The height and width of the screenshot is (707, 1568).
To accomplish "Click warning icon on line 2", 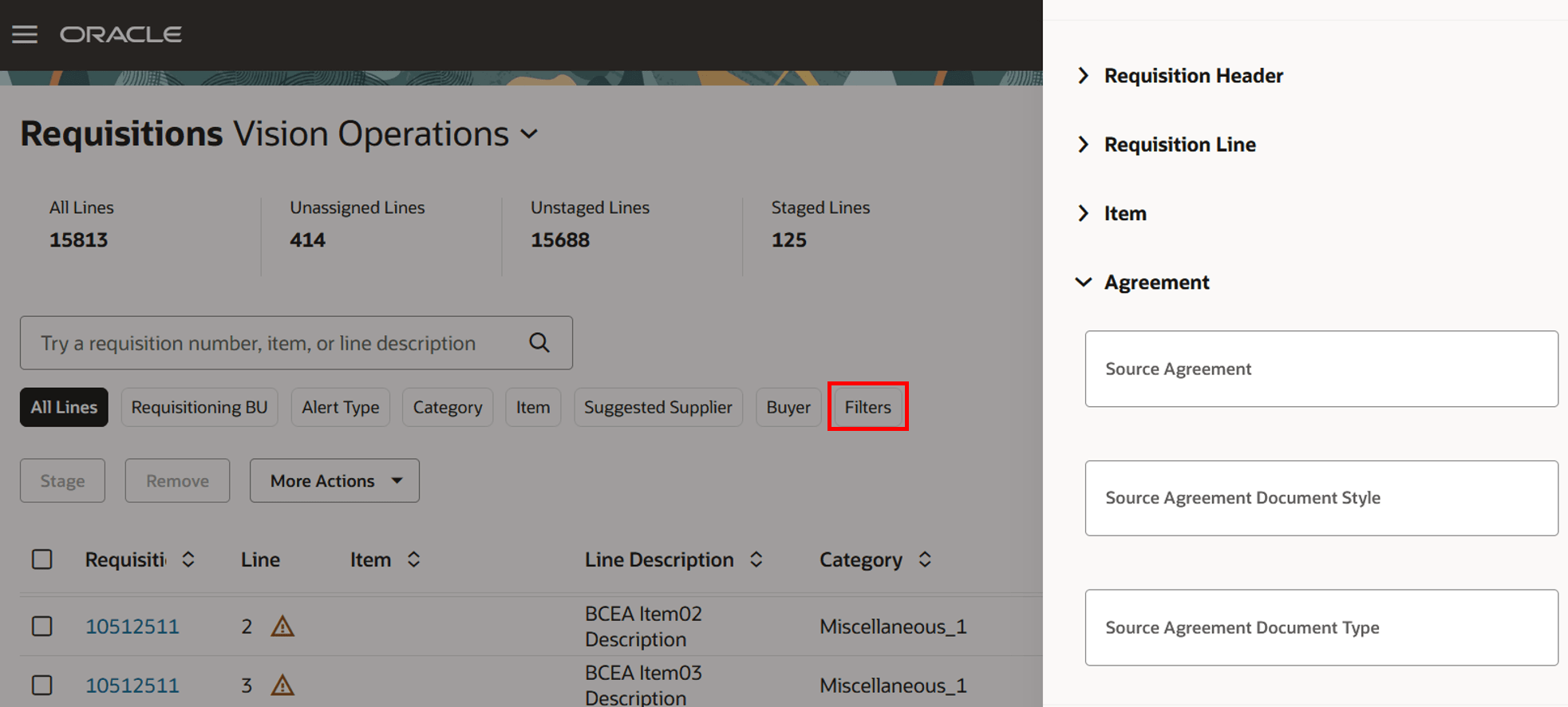I will tap(282, 626).
